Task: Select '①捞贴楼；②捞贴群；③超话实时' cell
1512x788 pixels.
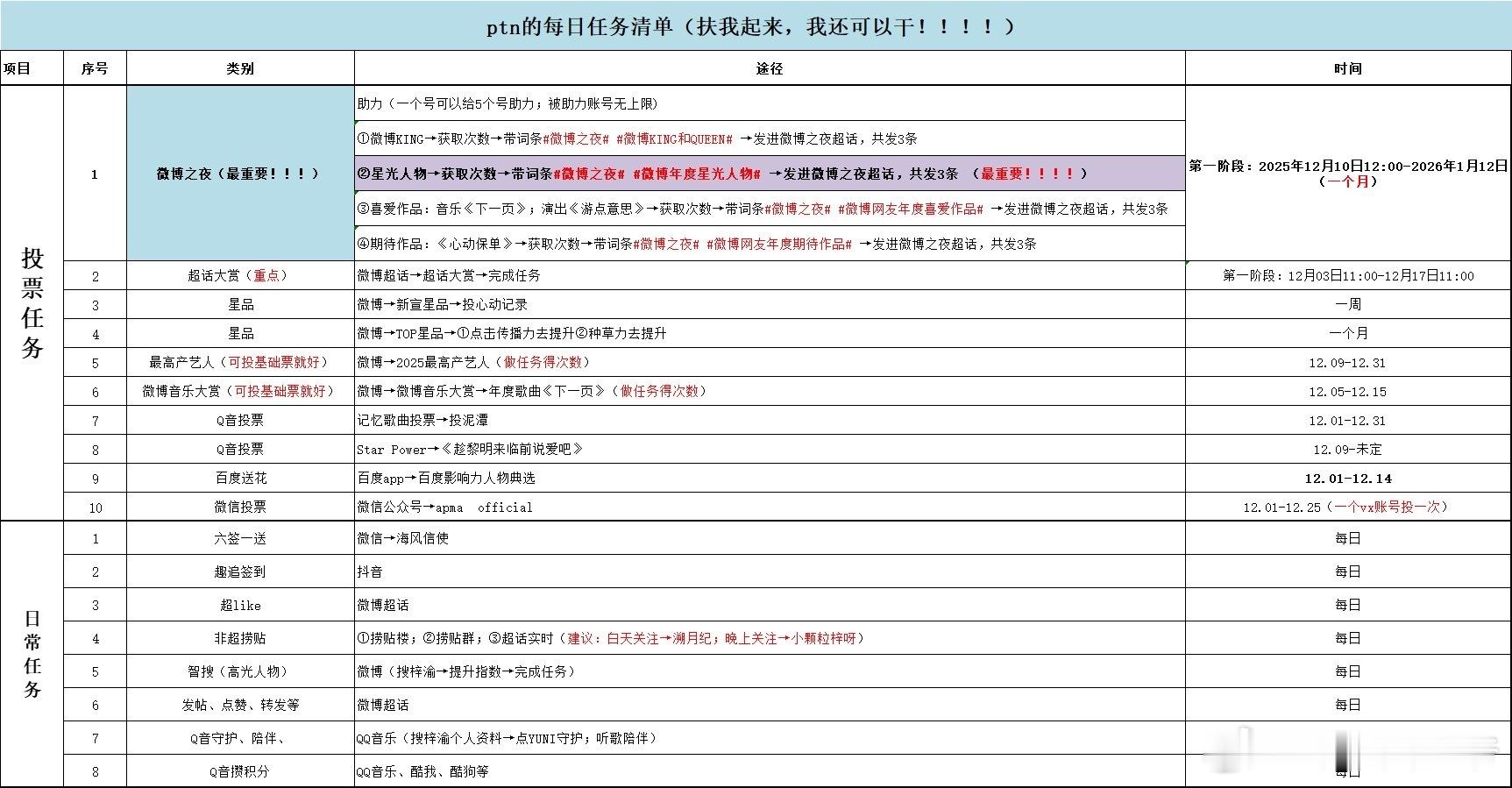Action: (770, 638)
